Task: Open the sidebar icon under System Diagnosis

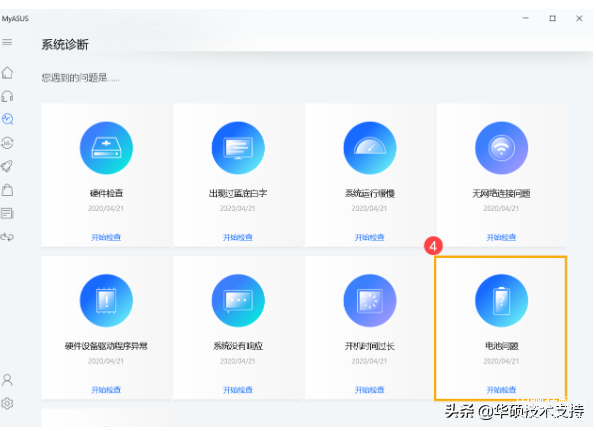Action: tap(7, 143)
